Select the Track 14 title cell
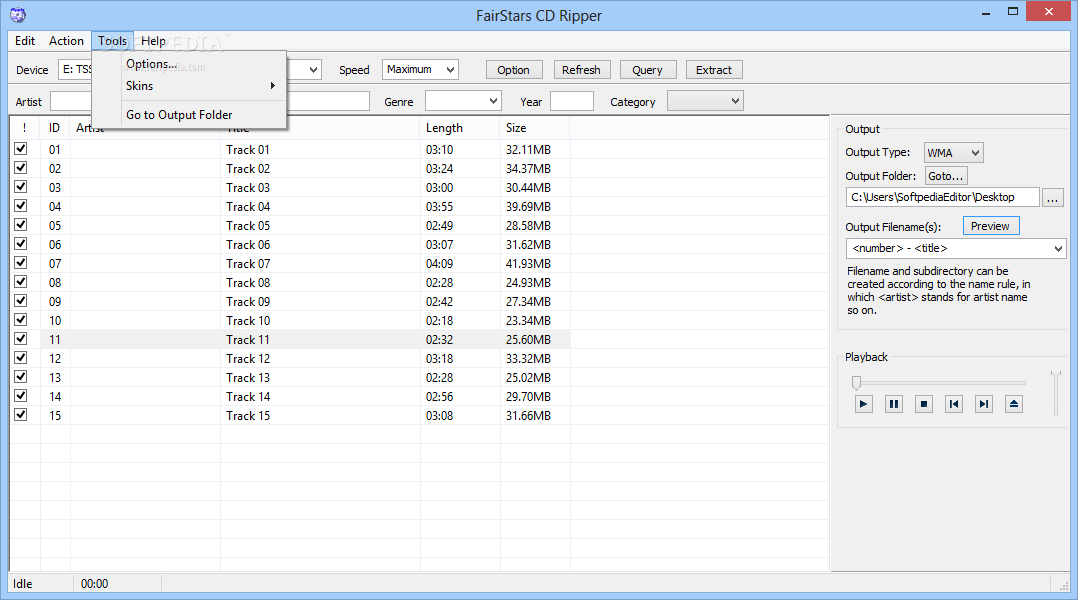Image resolution: width=1078 pixels, height=600 pixels. pyautogui.click(x=248, y=397)
